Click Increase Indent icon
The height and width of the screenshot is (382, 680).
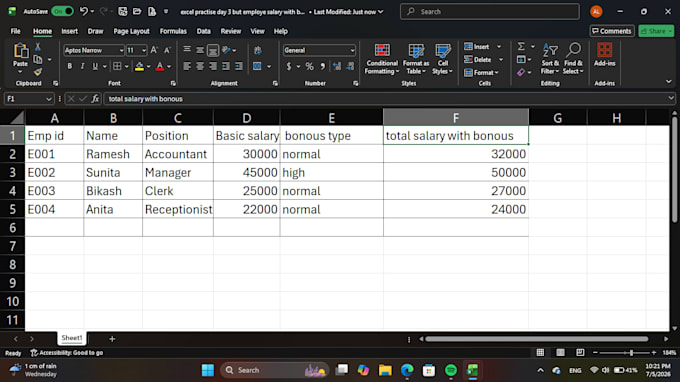(239, 66)
